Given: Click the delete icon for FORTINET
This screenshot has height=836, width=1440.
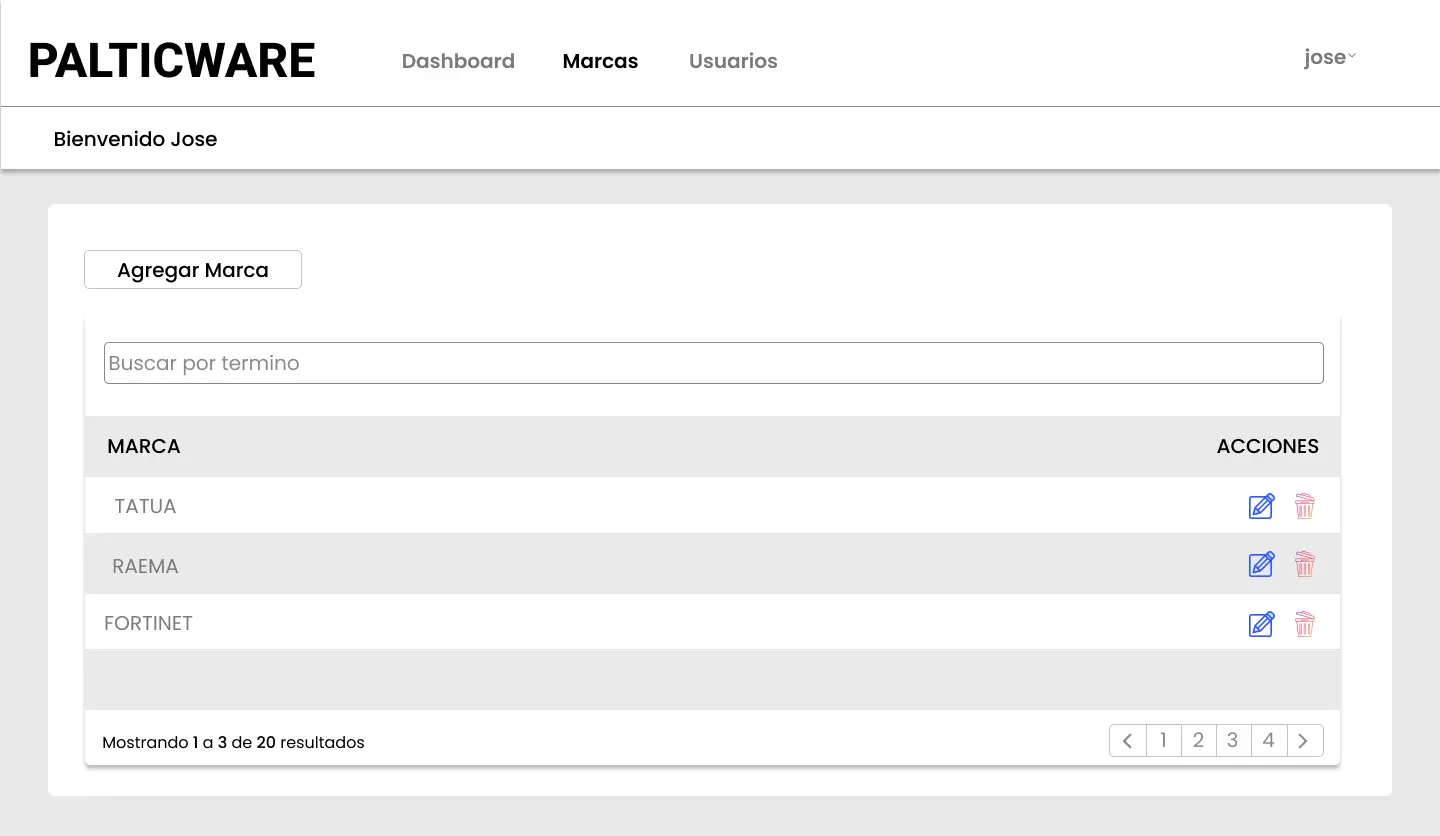Looking at the screenshot, I should click(1304, 623).
